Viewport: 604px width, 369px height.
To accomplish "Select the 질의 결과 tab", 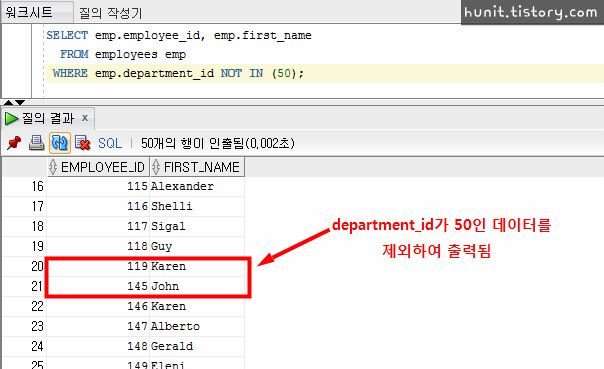I will (x=47, y=118).
